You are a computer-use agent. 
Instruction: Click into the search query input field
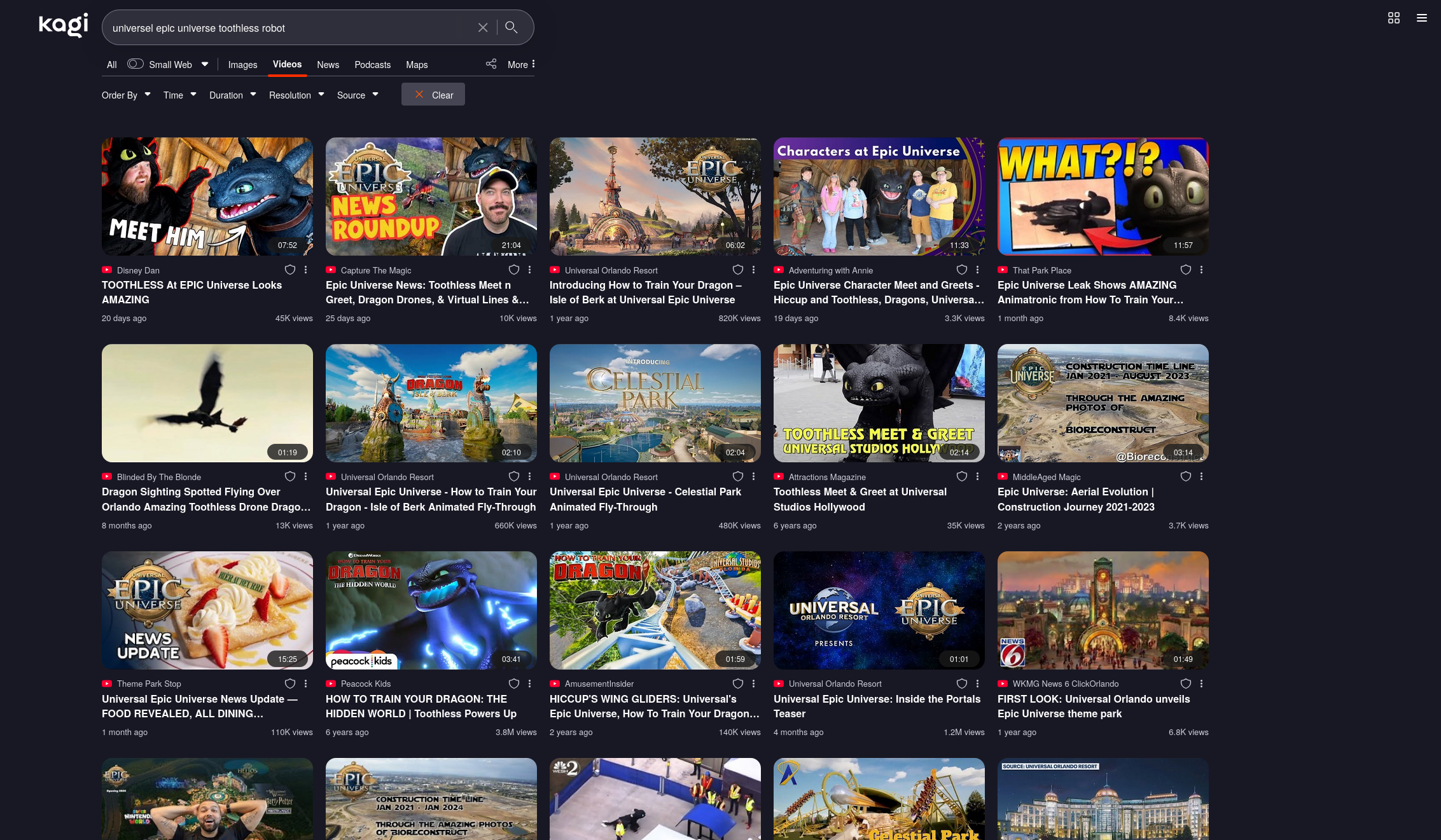pyautogui.click(x=286, y=28)
